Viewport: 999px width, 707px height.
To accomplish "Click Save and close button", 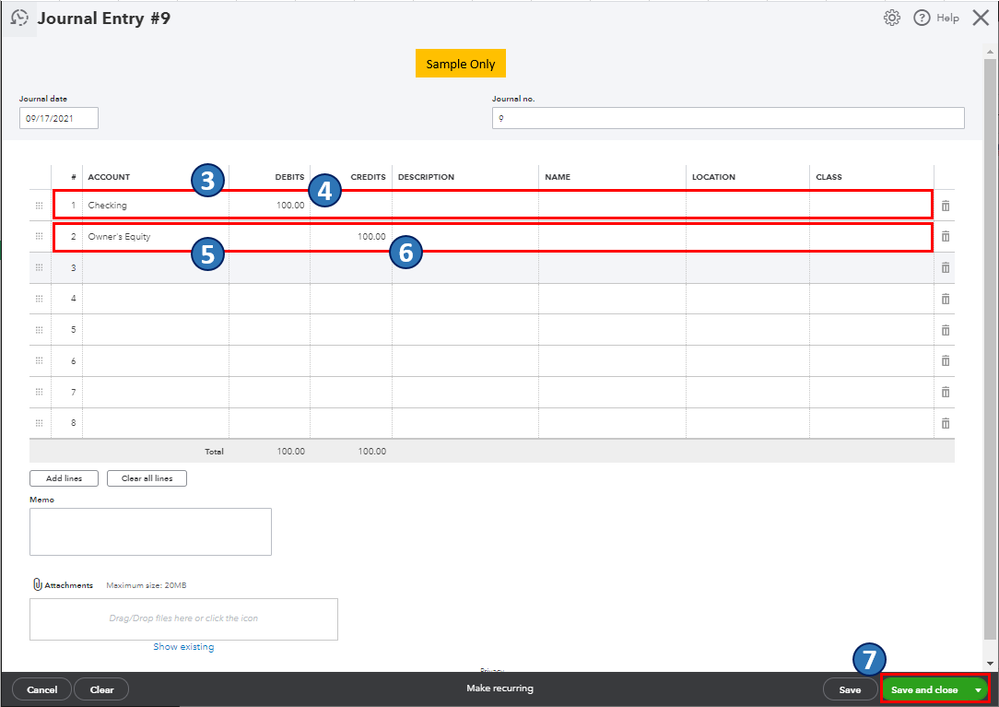I will [924, 690].
